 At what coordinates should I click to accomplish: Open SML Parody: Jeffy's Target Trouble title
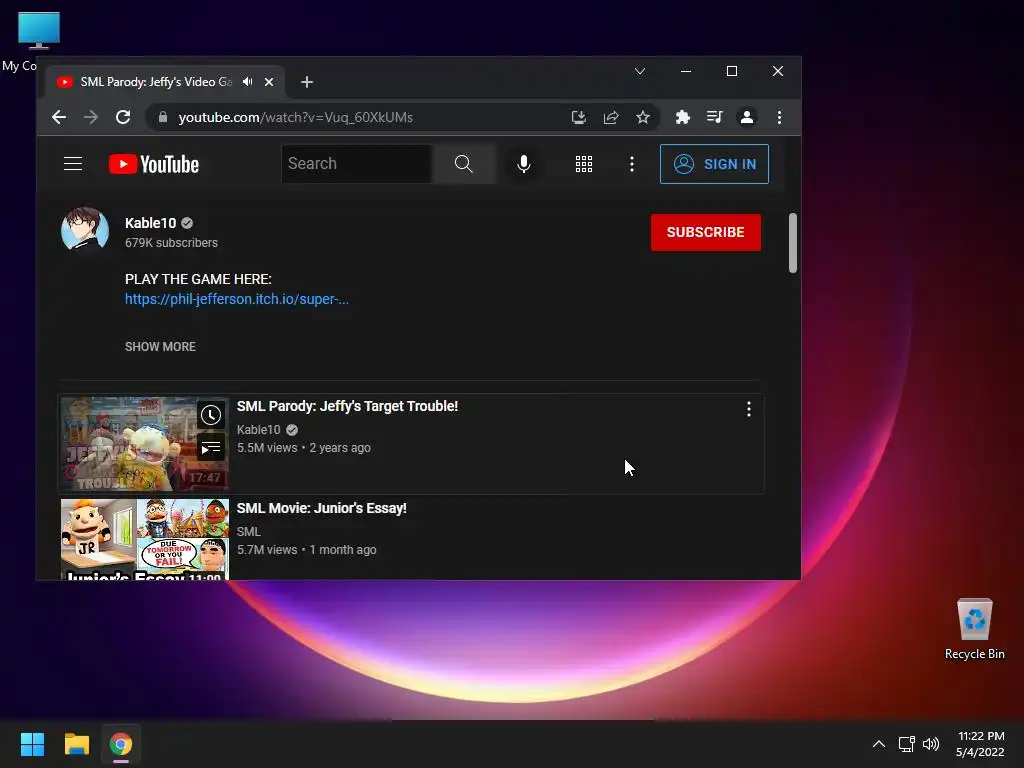tap(347, 406)
